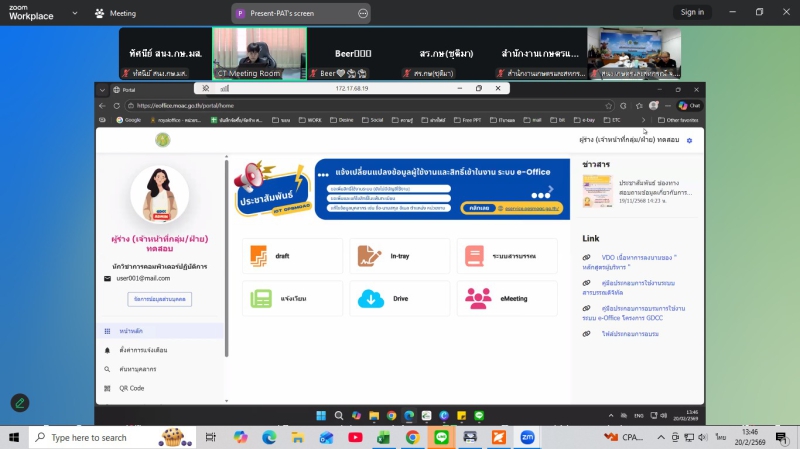The height and width of the screenshot is (449, 800).
Task: Click the green annotate pencil icon
Action: [x=20, y=403]
